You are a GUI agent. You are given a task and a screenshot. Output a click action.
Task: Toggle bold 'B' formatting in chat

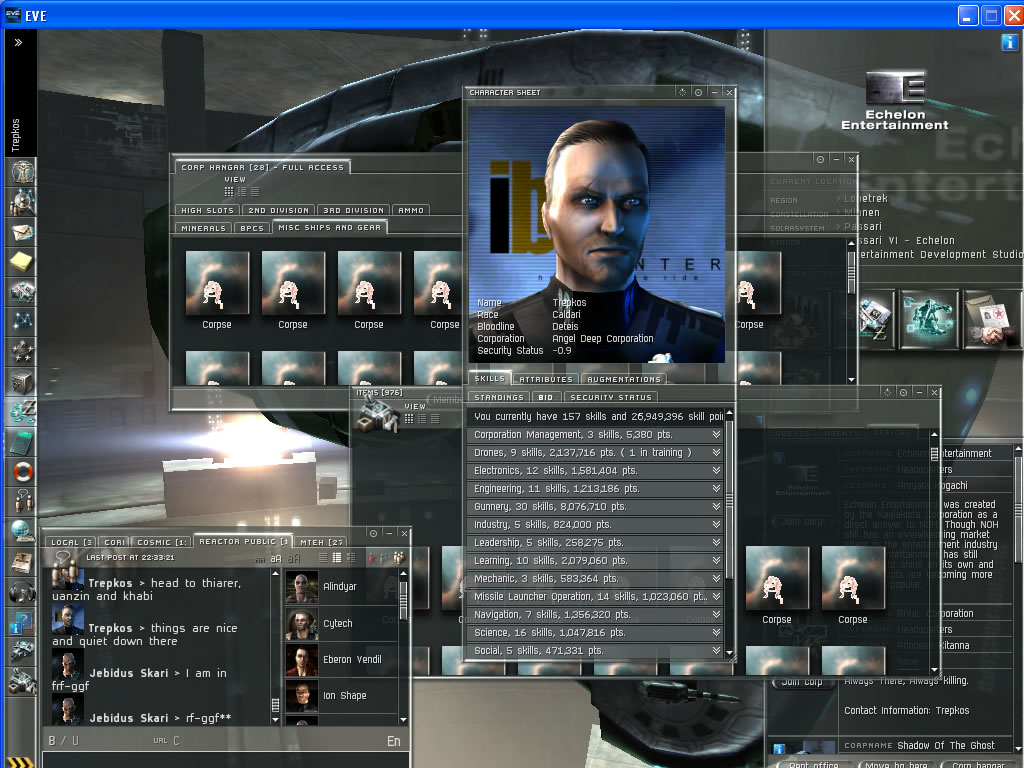point(52,741)
